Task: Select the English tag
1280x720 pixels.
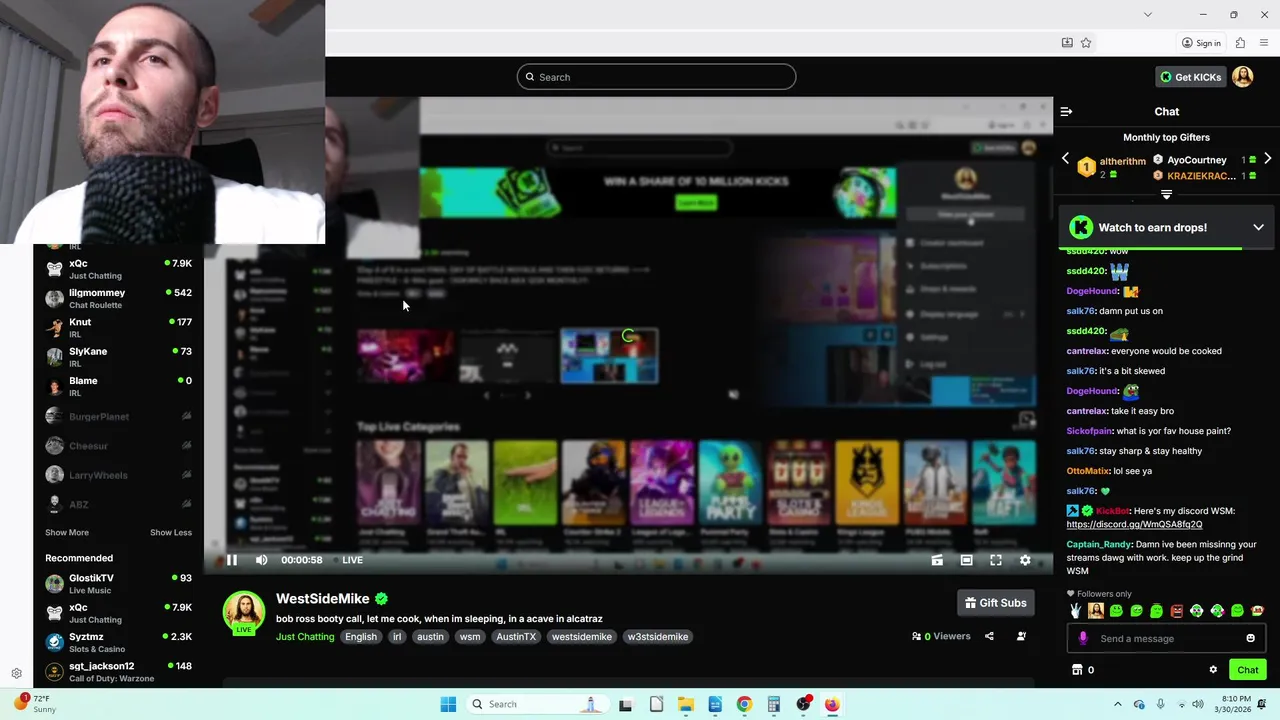Action: coord(361,637)
